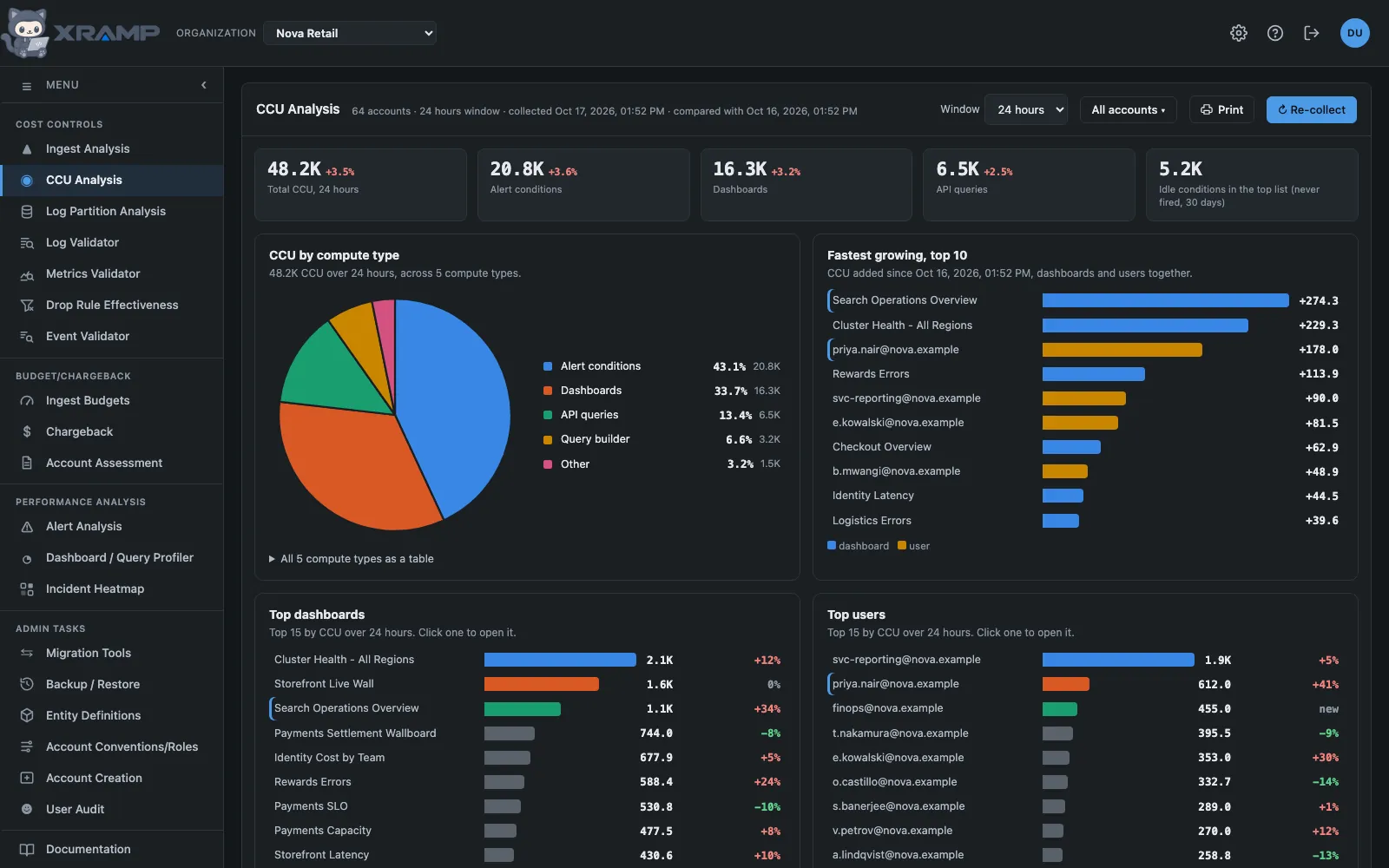Viewport: 1389px width, 868px height.
Task: Click the Drop Rule Effectiveness filter icon
Action: (27, 306)
